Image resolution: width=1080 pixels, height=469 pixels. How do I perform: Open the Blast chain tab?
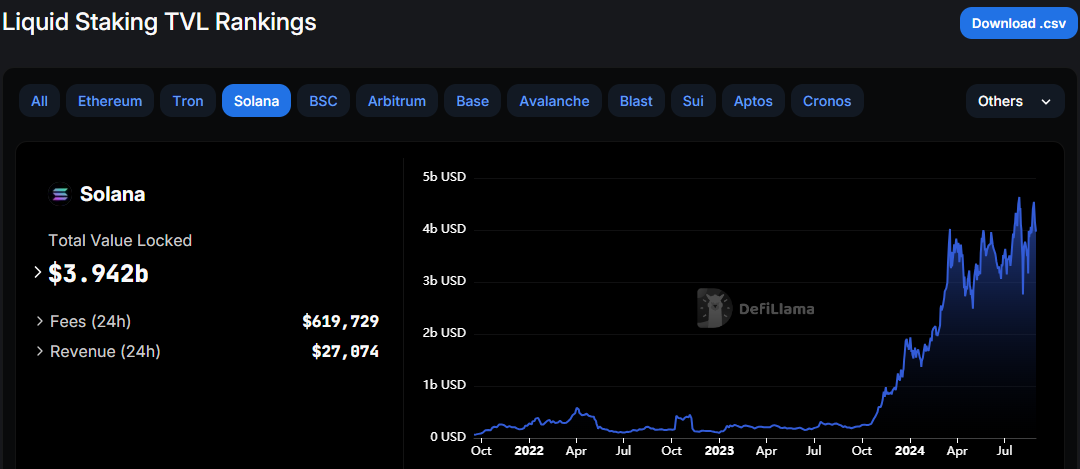click(x=636, y=101)
